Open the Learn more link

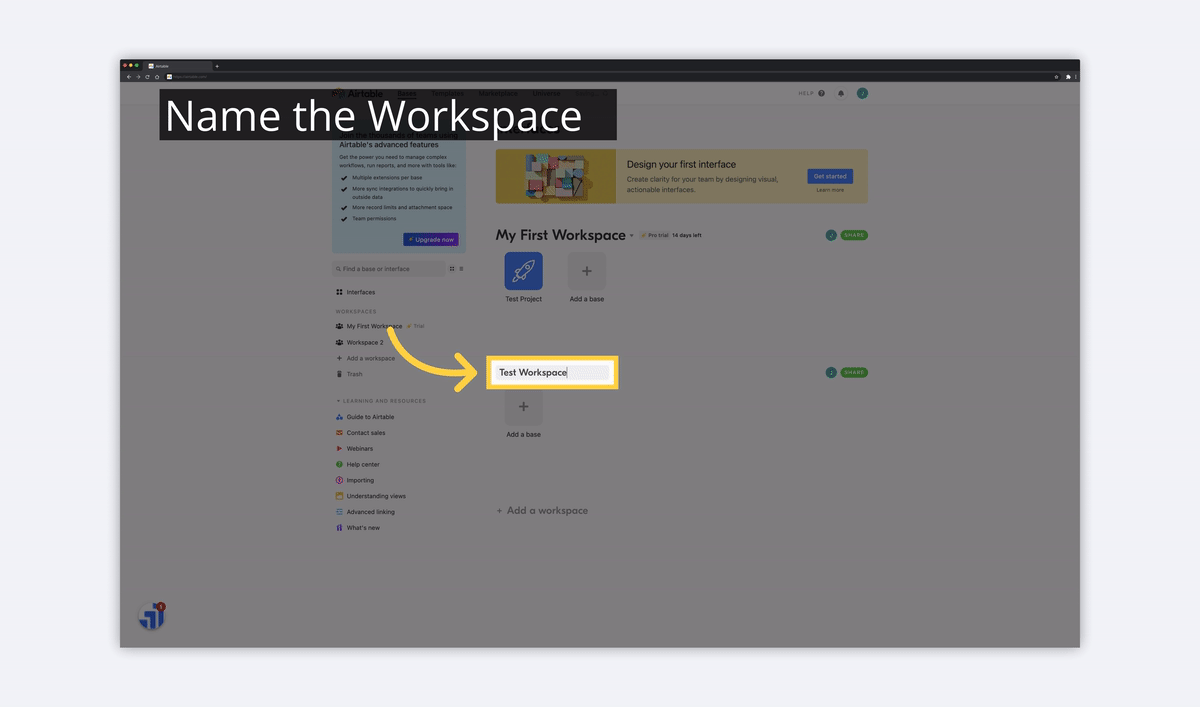click(830, 190)
